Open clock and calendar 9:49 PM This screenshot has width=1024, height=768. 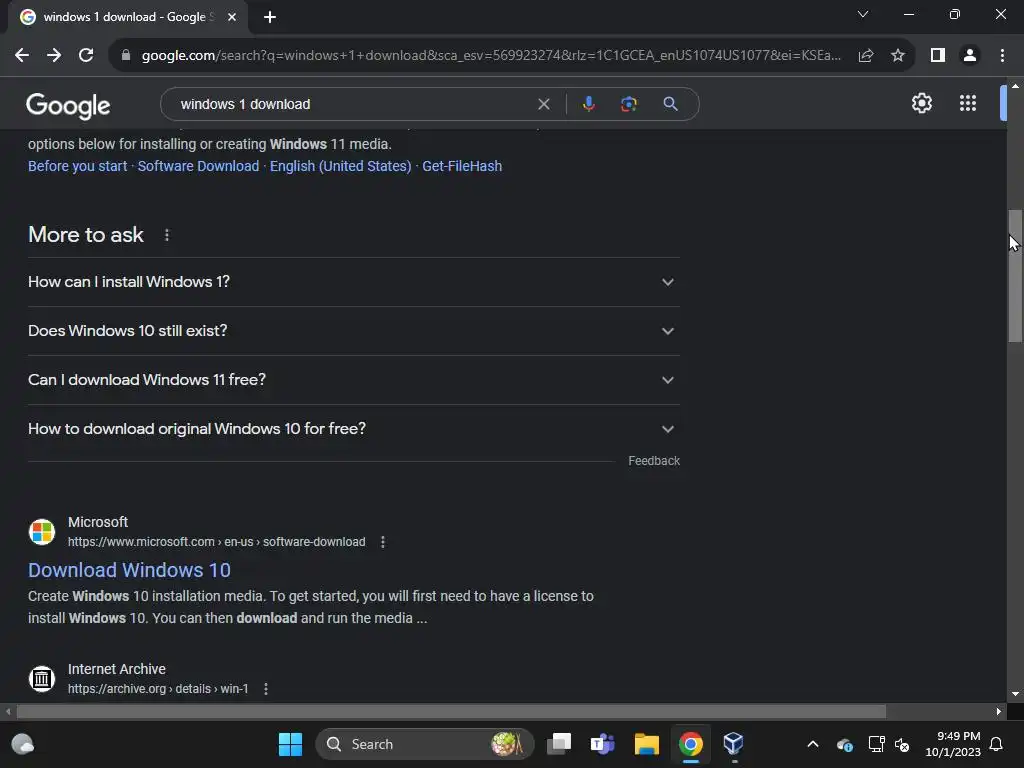953,744
